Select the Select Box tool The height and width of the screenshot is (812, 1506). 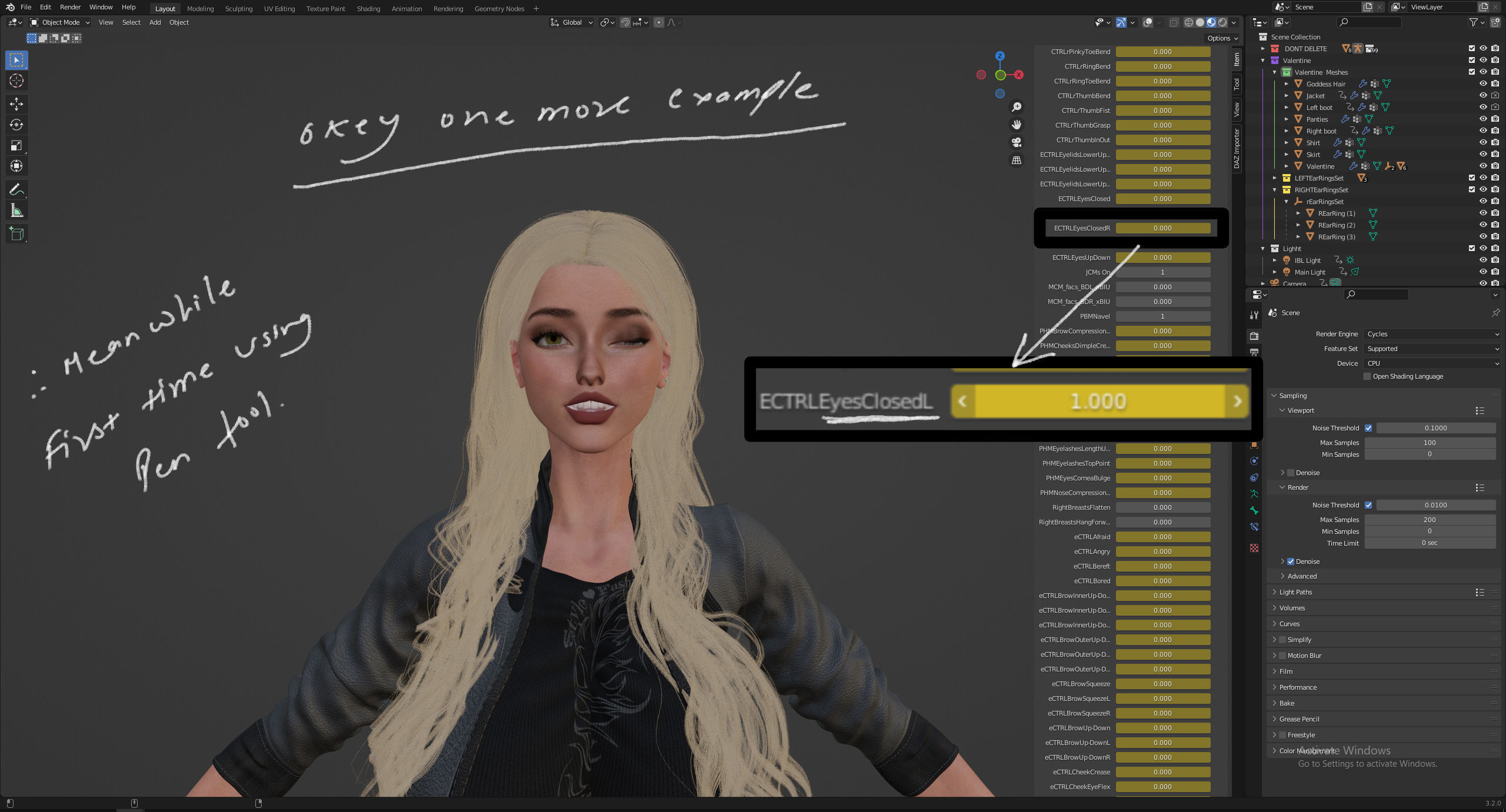[16, 60]
